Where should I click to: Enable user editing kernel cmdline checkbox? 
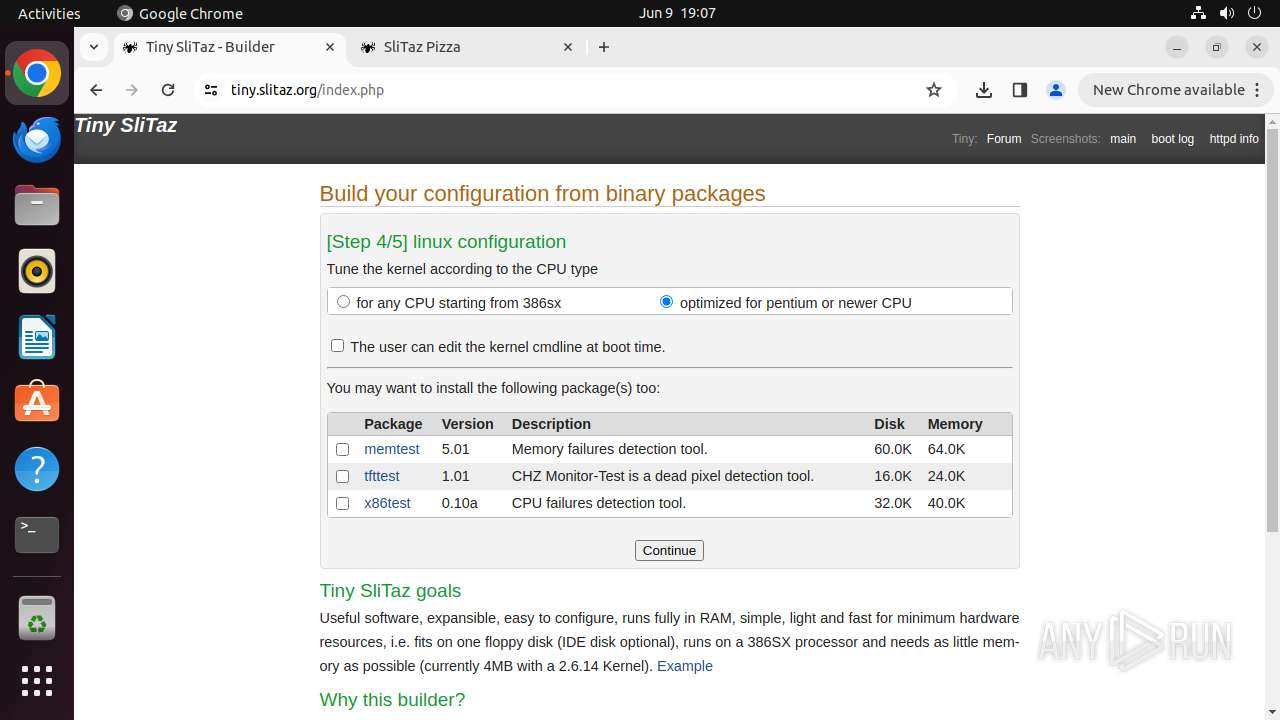(337, 346)
